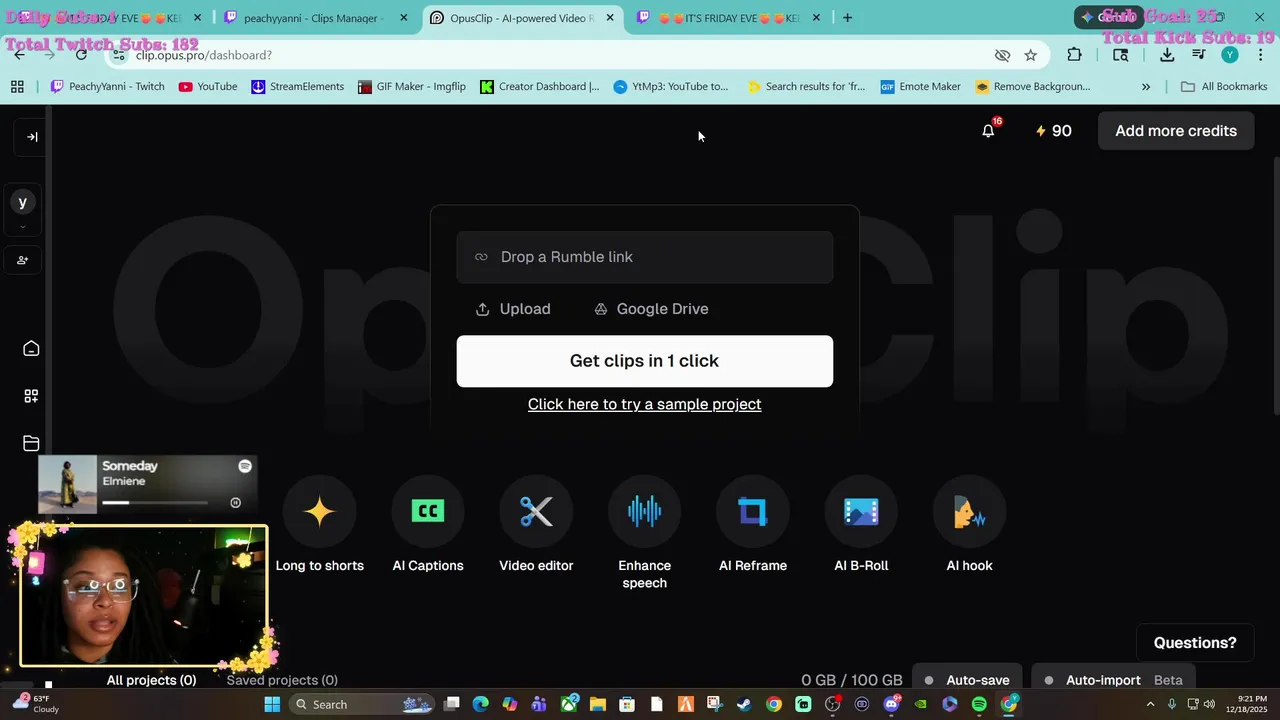Expand the bookmarks bar overflow chevron

tap(1146, 87)
